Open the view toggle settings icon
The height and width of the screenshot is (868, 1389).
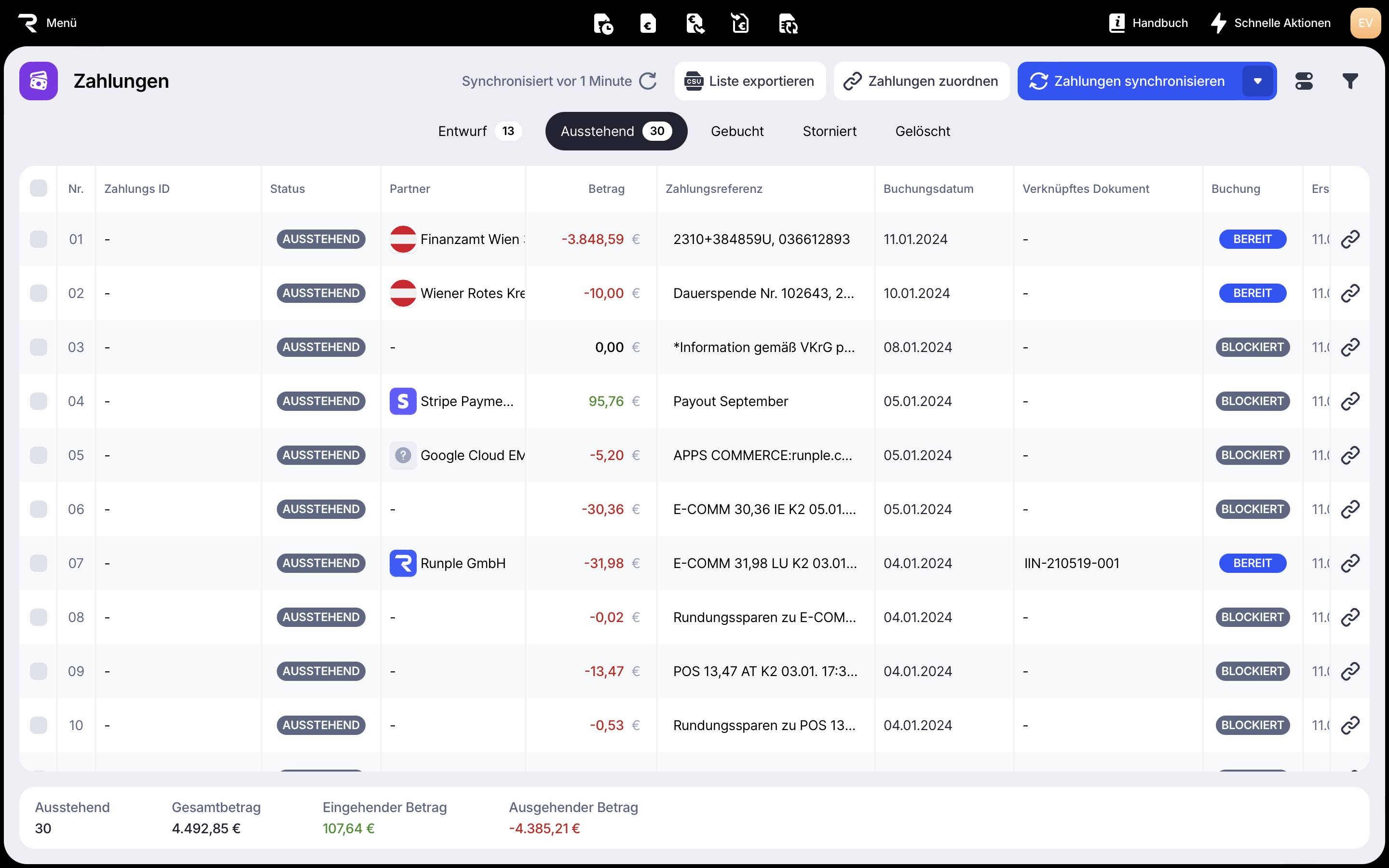[1304, 81]
